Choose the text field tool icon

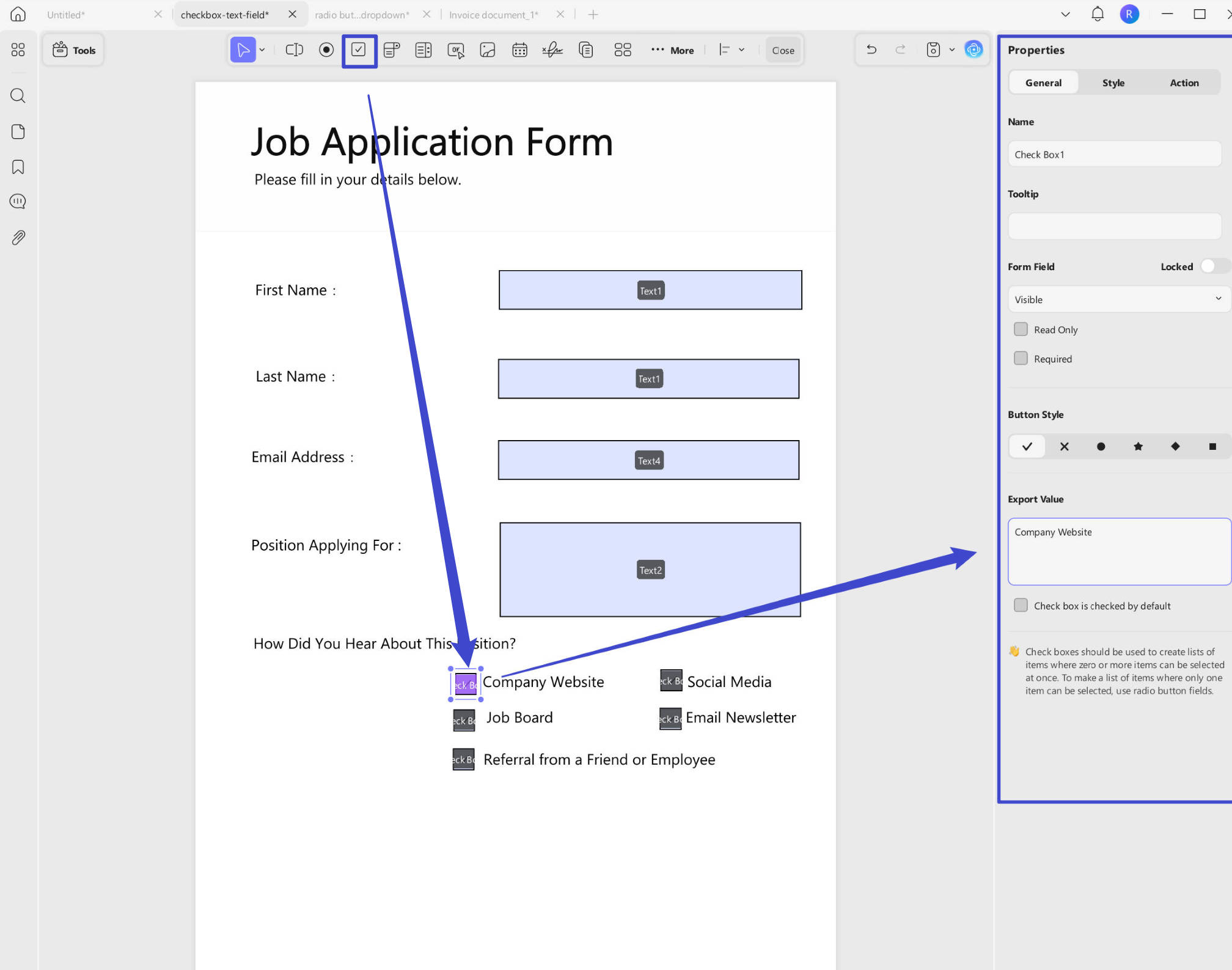(x=295, y=50)
